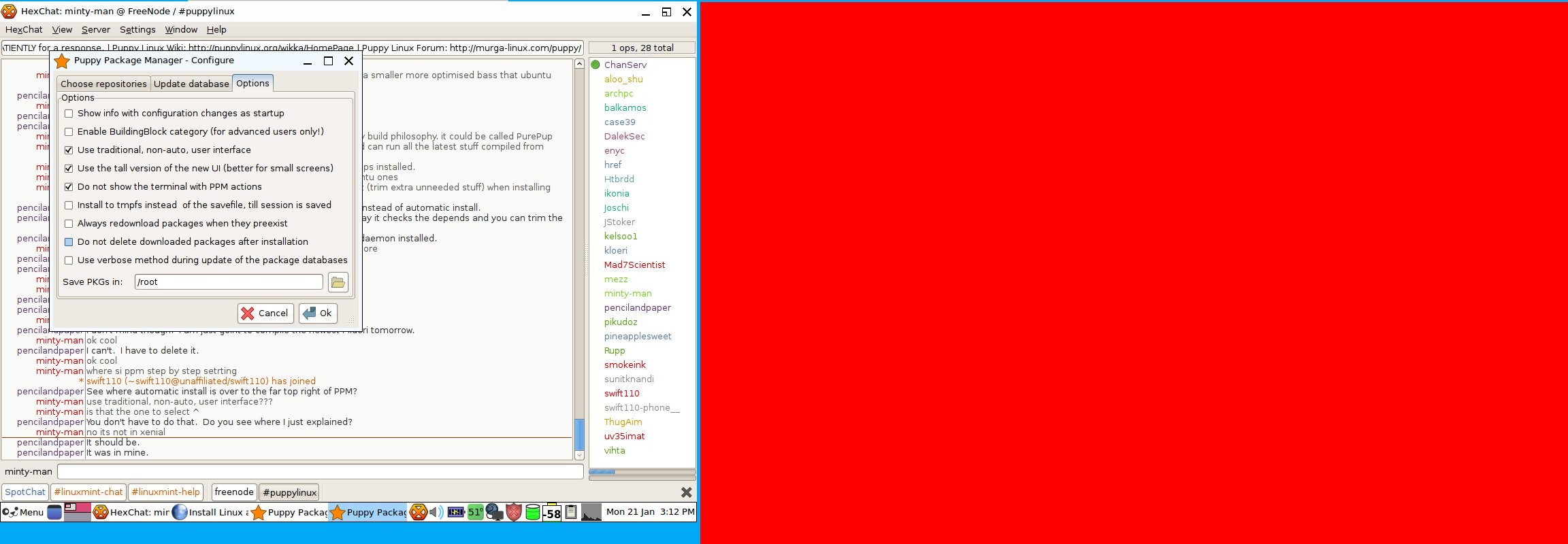The image size is (1568, 544).
Task: Open the Help menu
Action: [x=216, y=29]
